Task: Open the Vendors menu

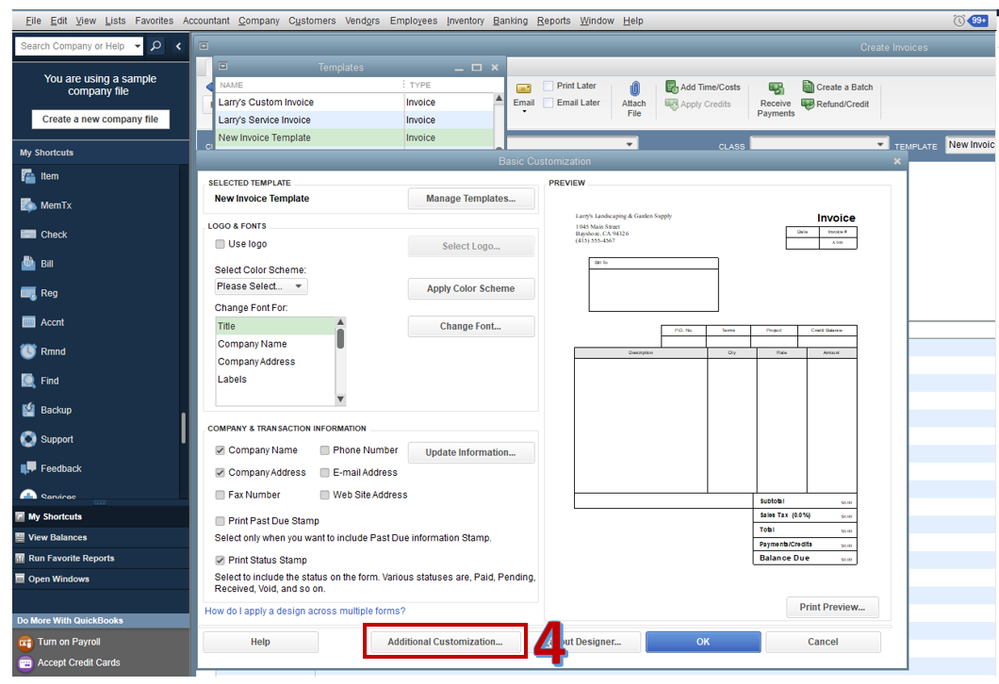Action: coord(362,21)
